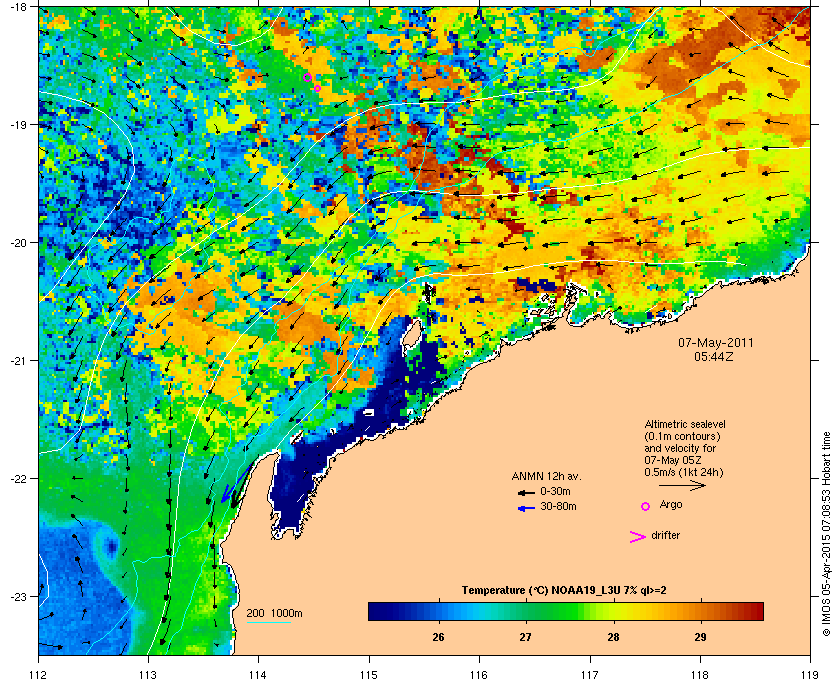Click the temperature color bar

[566, 611]
